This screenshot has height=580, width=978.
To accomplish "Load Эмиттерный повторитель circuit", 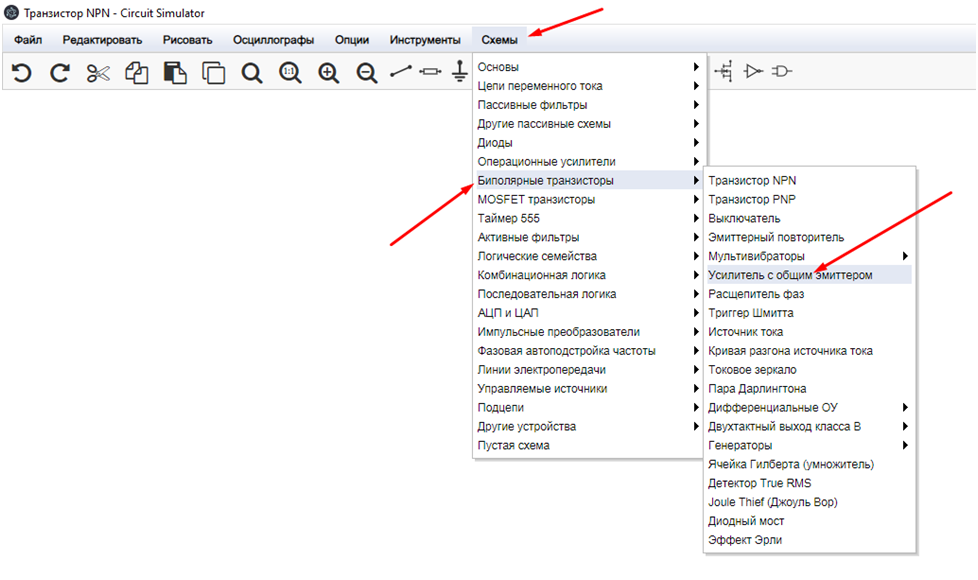I will tap(809, 237).
